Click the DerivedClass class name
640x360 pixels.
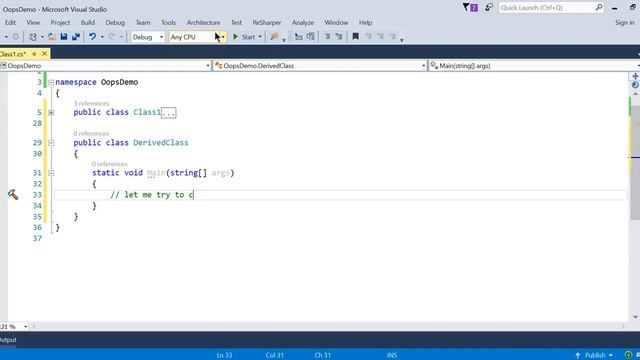[x=161, y=142]
